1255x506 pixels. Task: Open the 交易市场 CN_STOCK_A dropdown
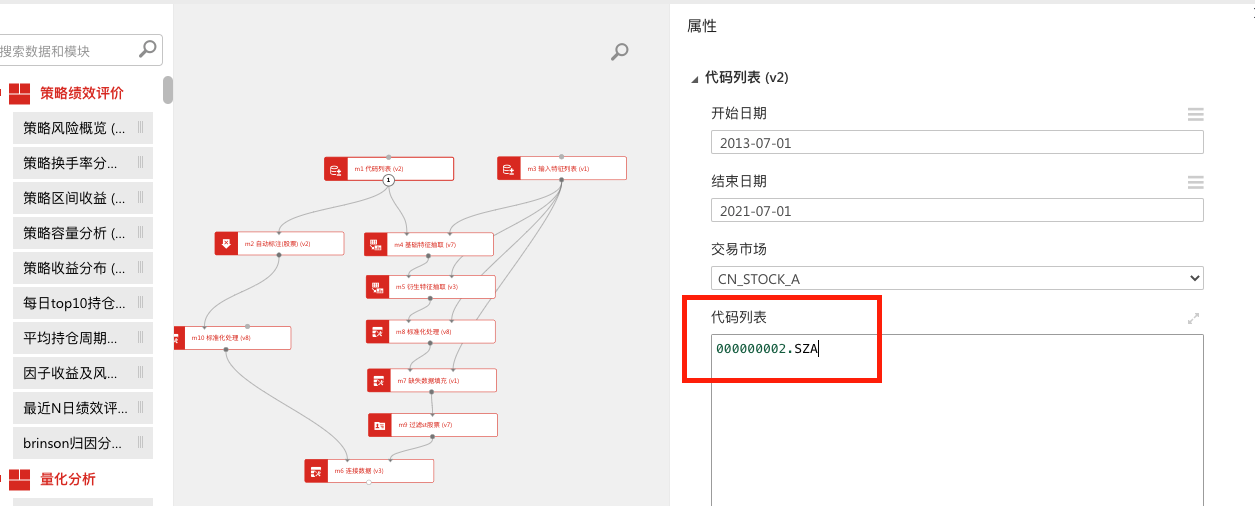(957, 279)
